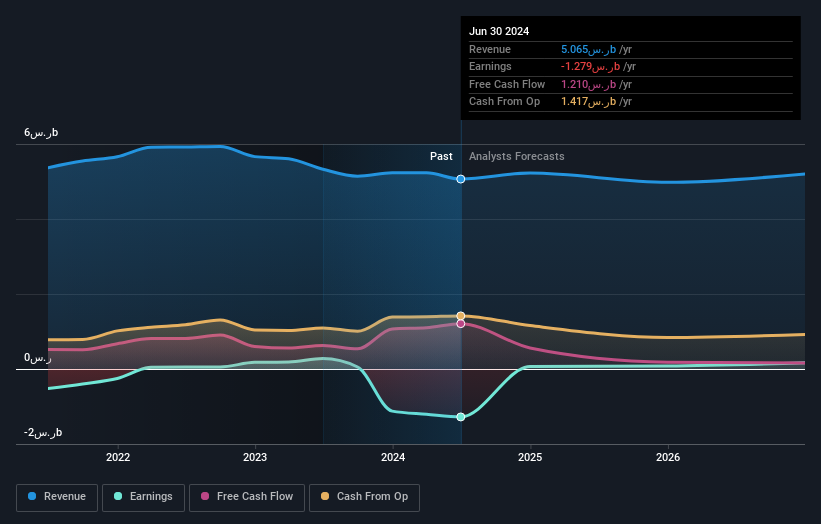The width and height of the screenshot is (821, 524).
Task: Click the 0 y-axis label
Action: (x=38, y=358)
